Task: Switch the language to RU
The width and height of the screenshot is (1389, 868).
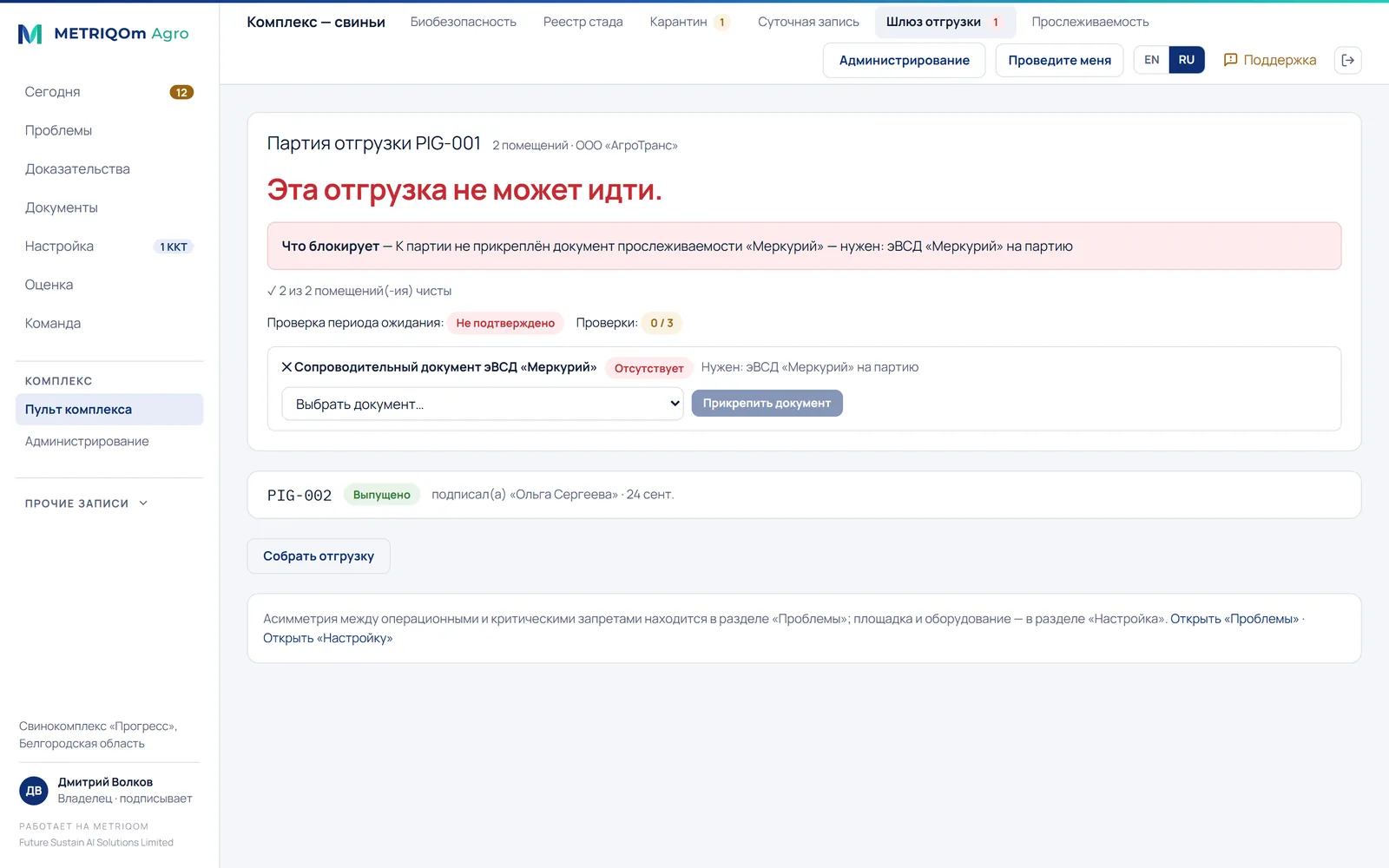Action: (x=1187, y=60)
